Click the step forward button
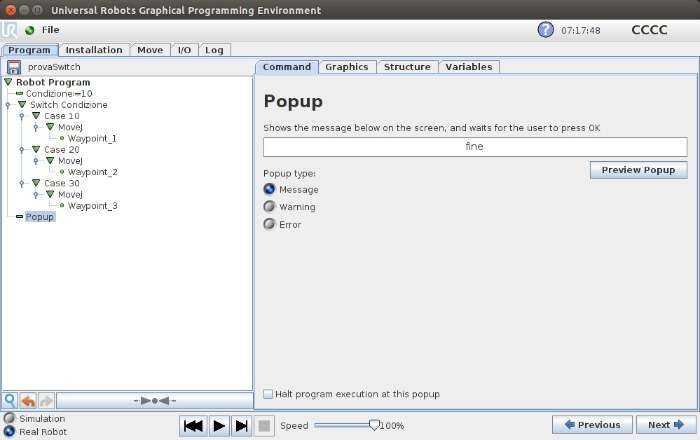 [242, 426]
